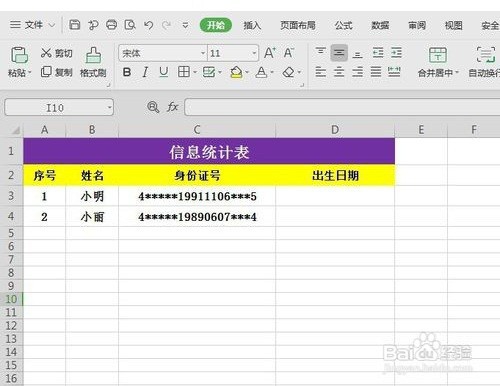
Task: Redo the last undone action
Action: [x=166, y=25]
